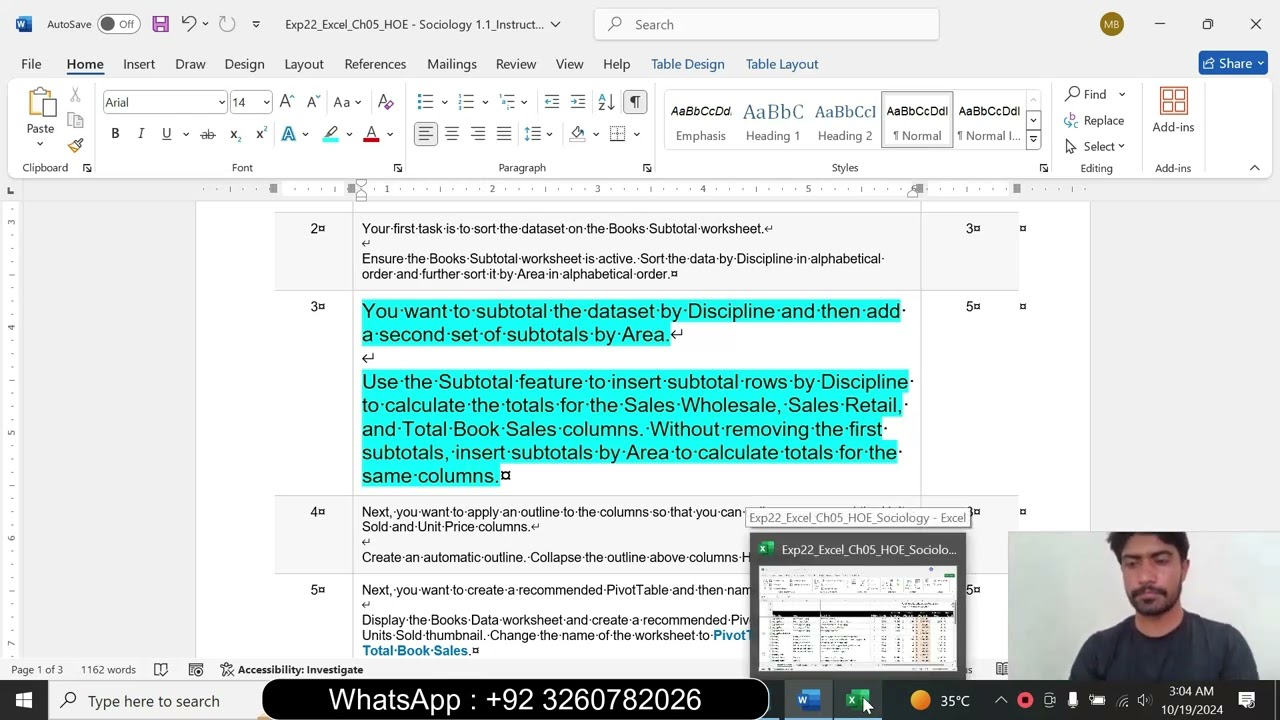Click the Search box in title bar
Screen dimensions: 1280x720
[766, 24]
